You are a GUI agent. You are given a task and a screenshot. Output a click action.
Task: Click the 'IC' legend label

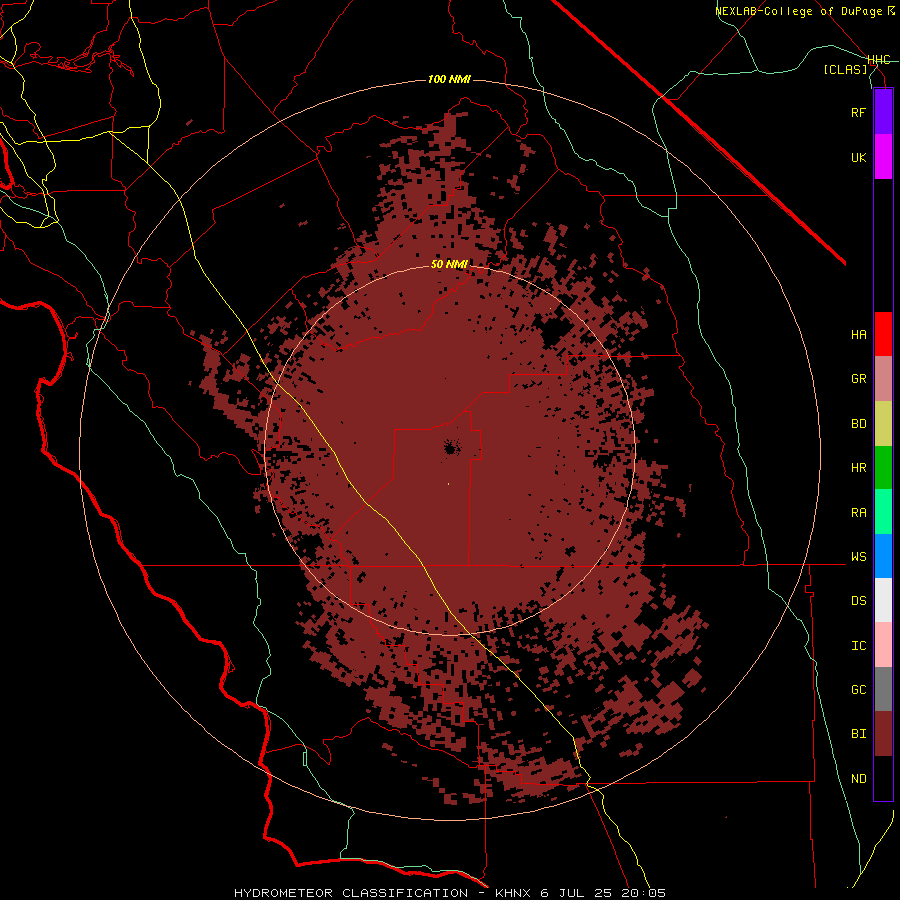click(858, 646)
